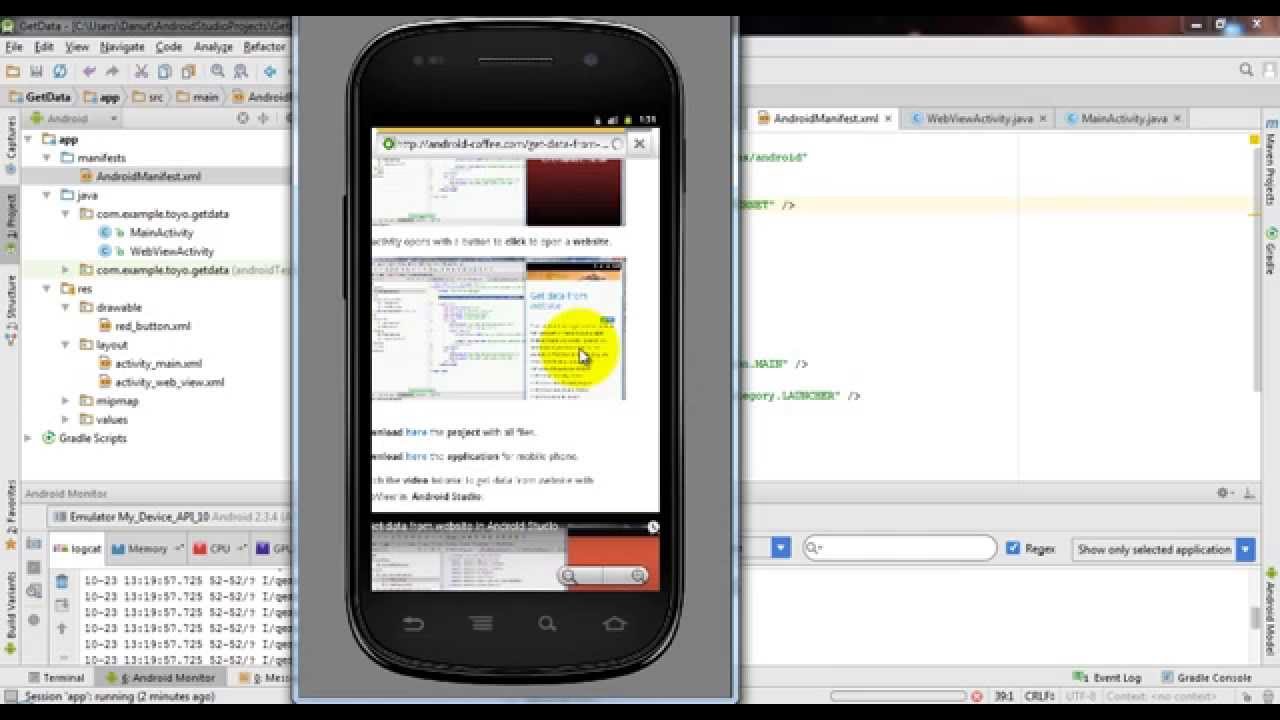Click the red stop icon in status bar
The height and width of the screenshot is (720, 1280).
pyautogui.click(x=977, y=696)
